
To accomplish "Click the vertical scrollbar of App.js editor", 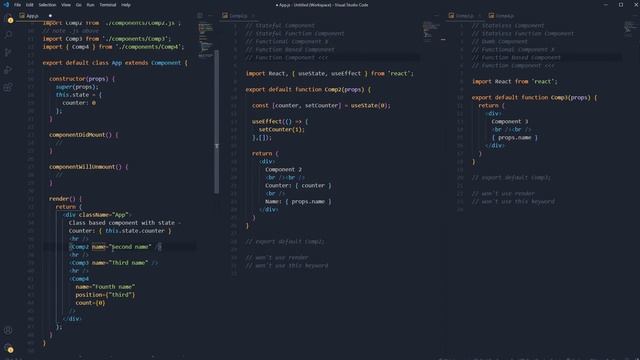I will tap(217, 121).
